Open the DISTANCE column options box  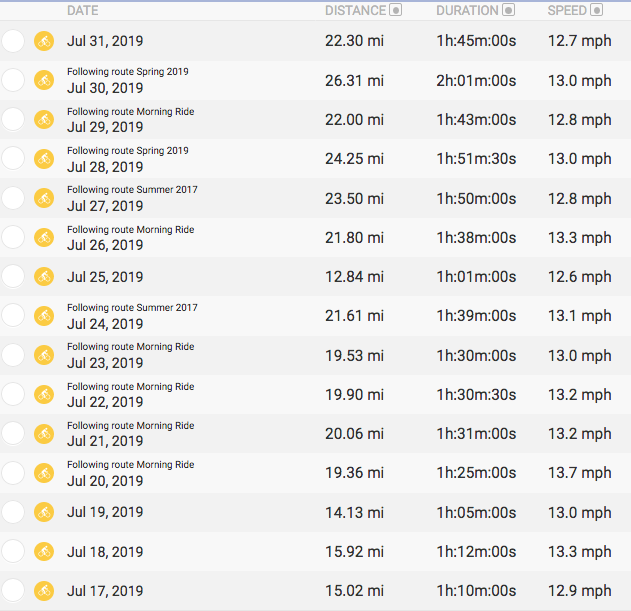click(x=396, y=10)
